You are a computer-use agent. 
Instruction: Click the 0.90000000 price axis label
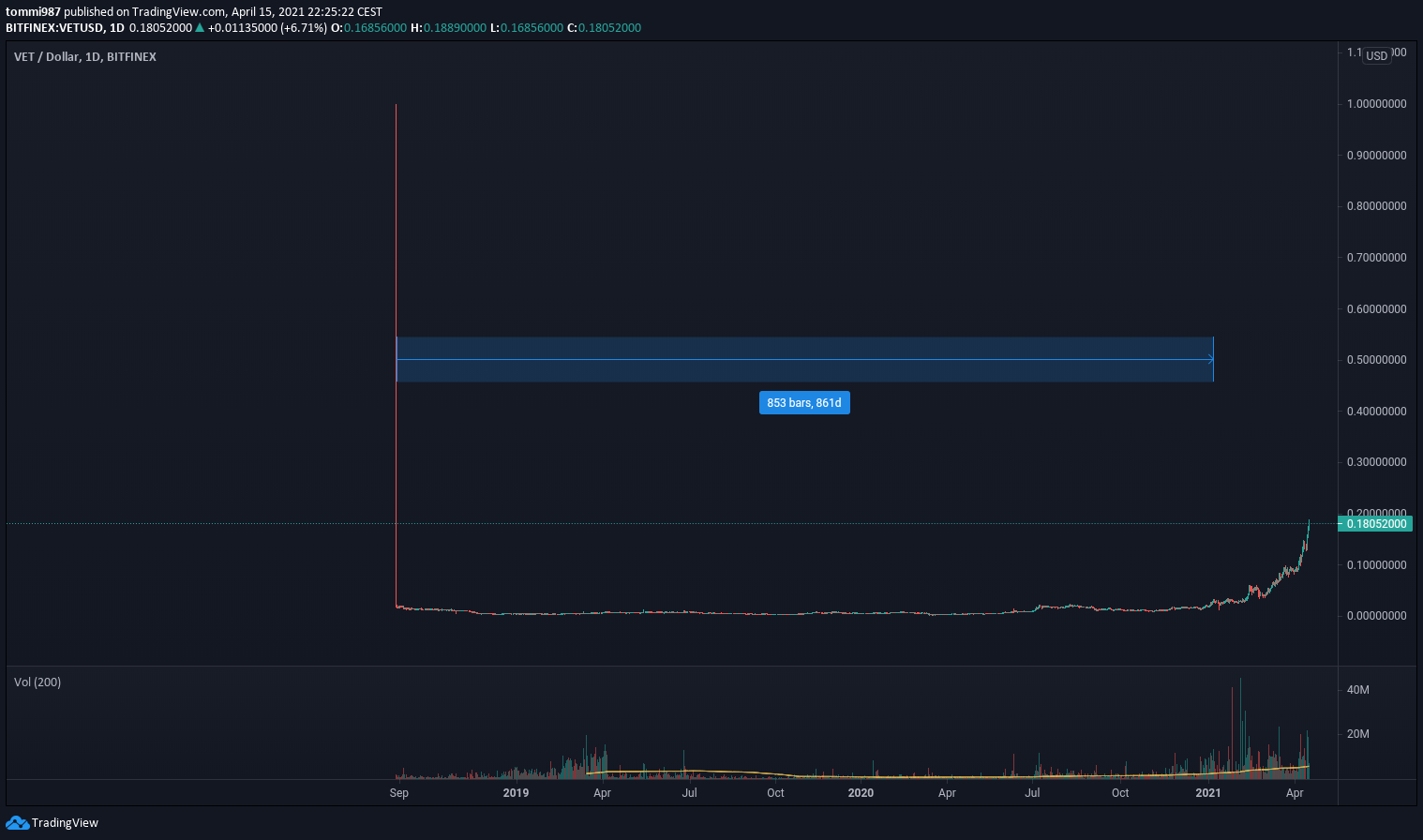tap(1376, 156)
